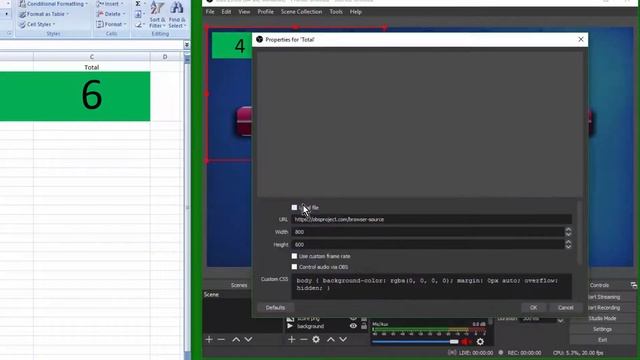Click the Mic/Aux volume slider

415,342
